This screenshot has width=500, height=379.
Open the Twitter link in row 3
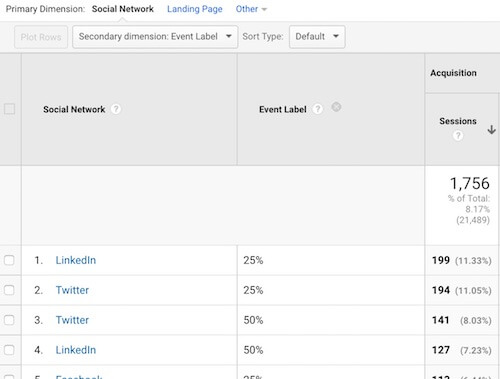72,320
